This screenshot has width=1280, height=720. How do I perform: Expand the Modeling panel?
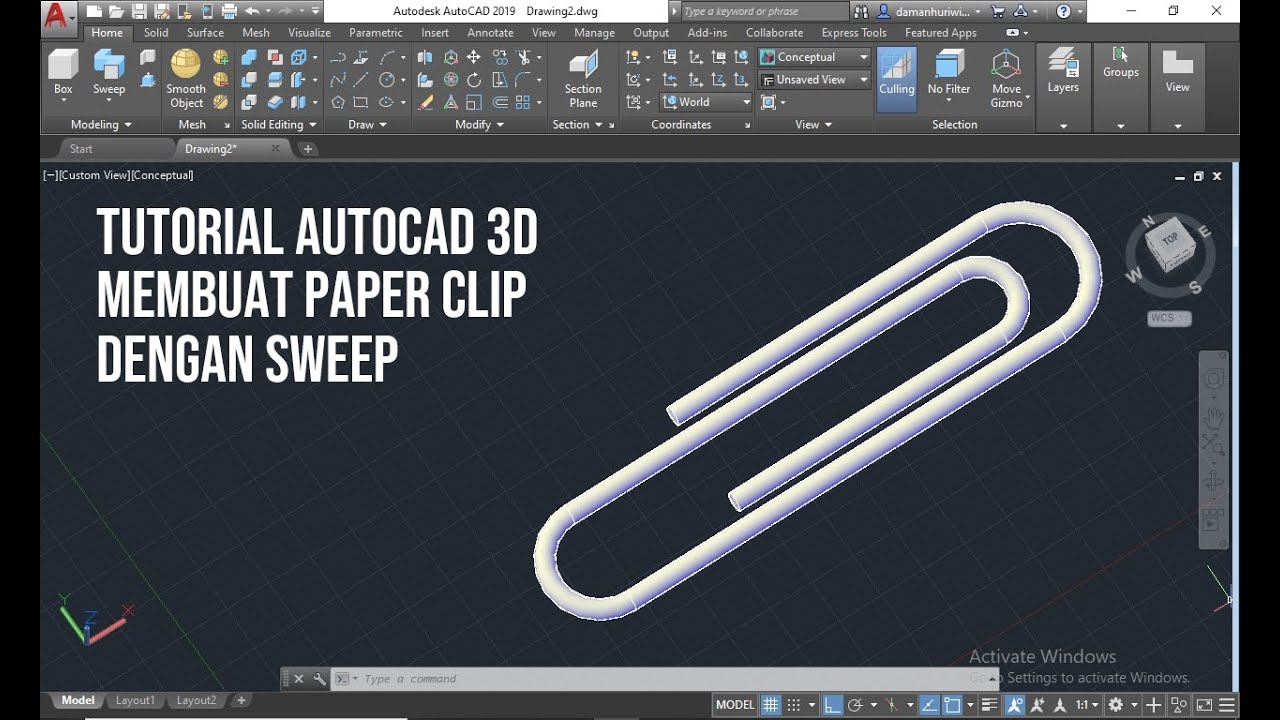[101, 125]
